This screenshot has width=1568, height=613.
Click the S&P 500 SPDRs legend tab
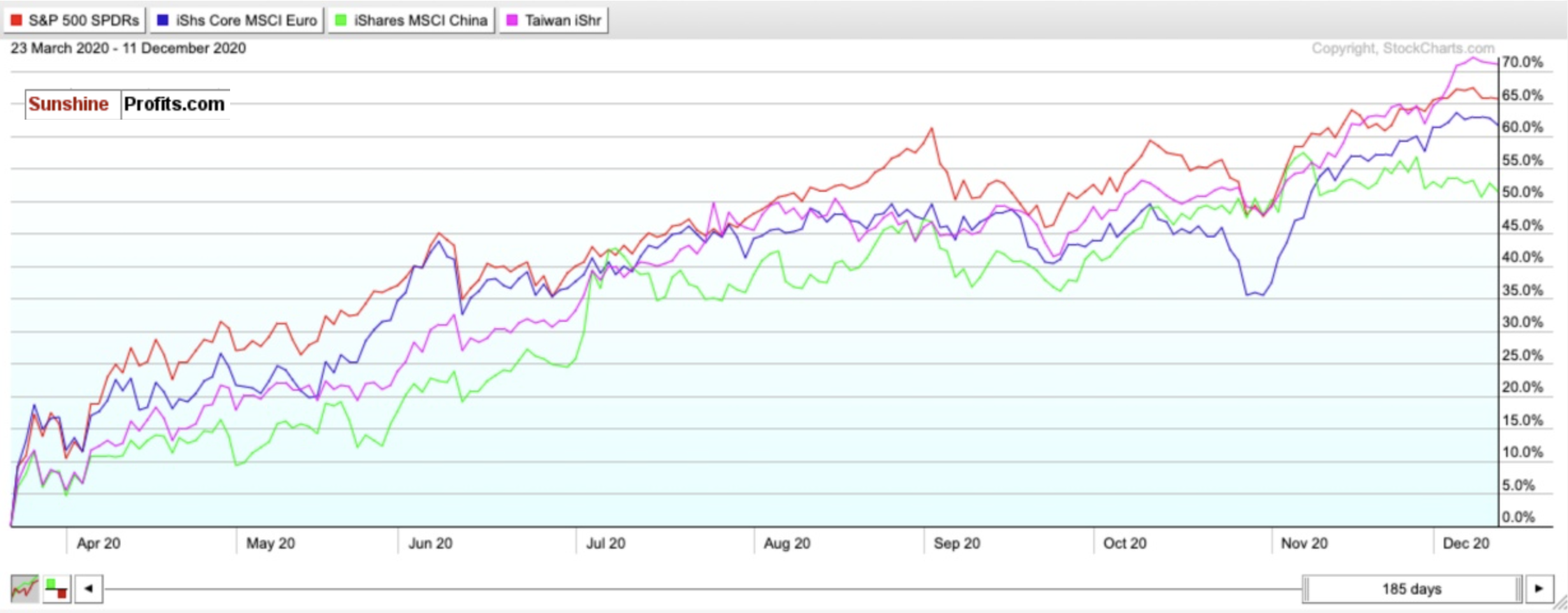(75, 20)
